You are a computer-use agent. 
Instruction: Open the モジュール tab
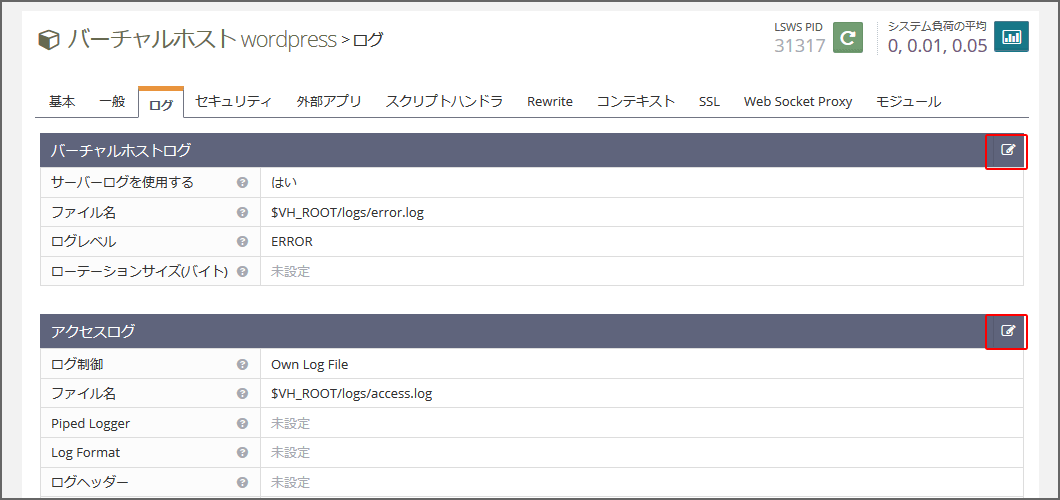coord(908,102)
